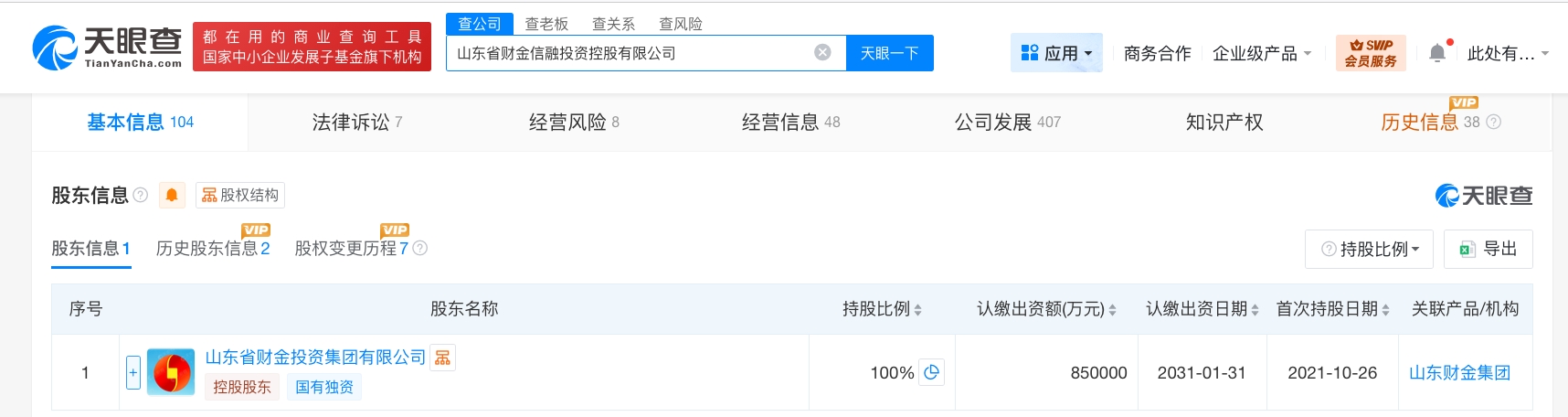Open the 企业级产品 dropdown menu

coord(1262,53)
